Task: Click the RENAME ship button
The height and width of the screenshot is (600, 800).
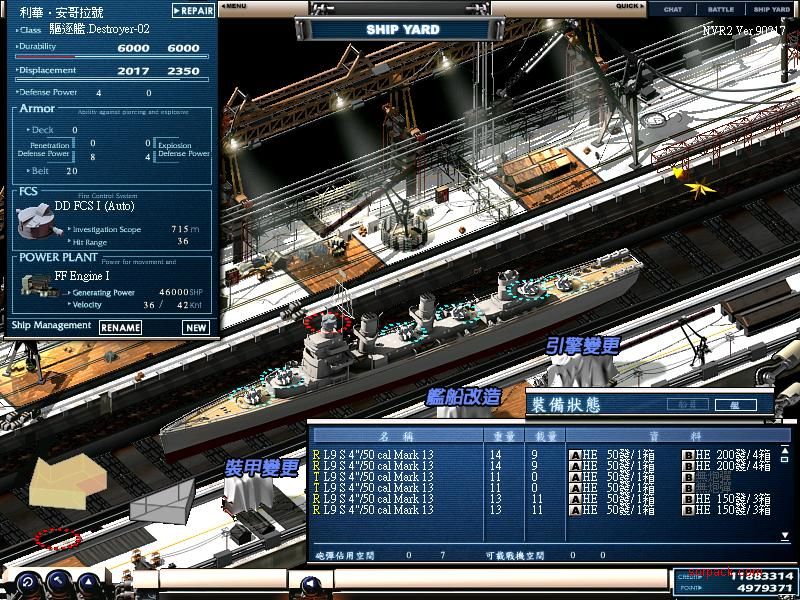Action: click(120, 327)
